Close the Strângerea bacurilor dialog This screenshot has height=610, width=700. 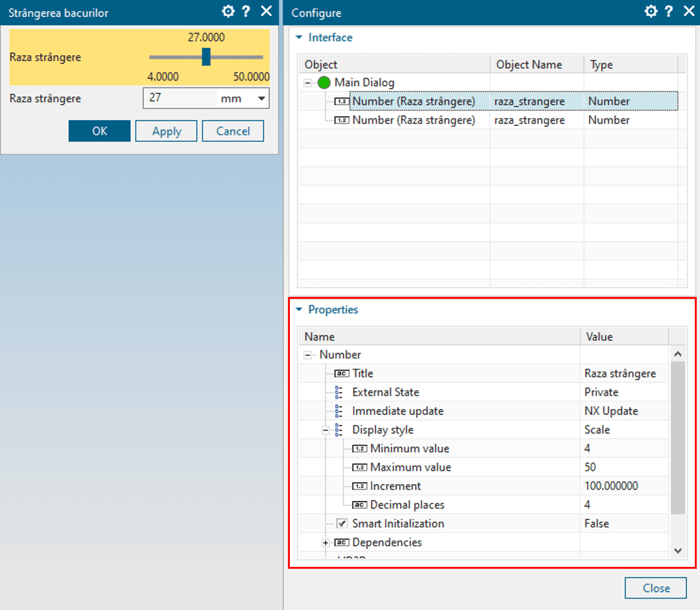pos(267,11)
